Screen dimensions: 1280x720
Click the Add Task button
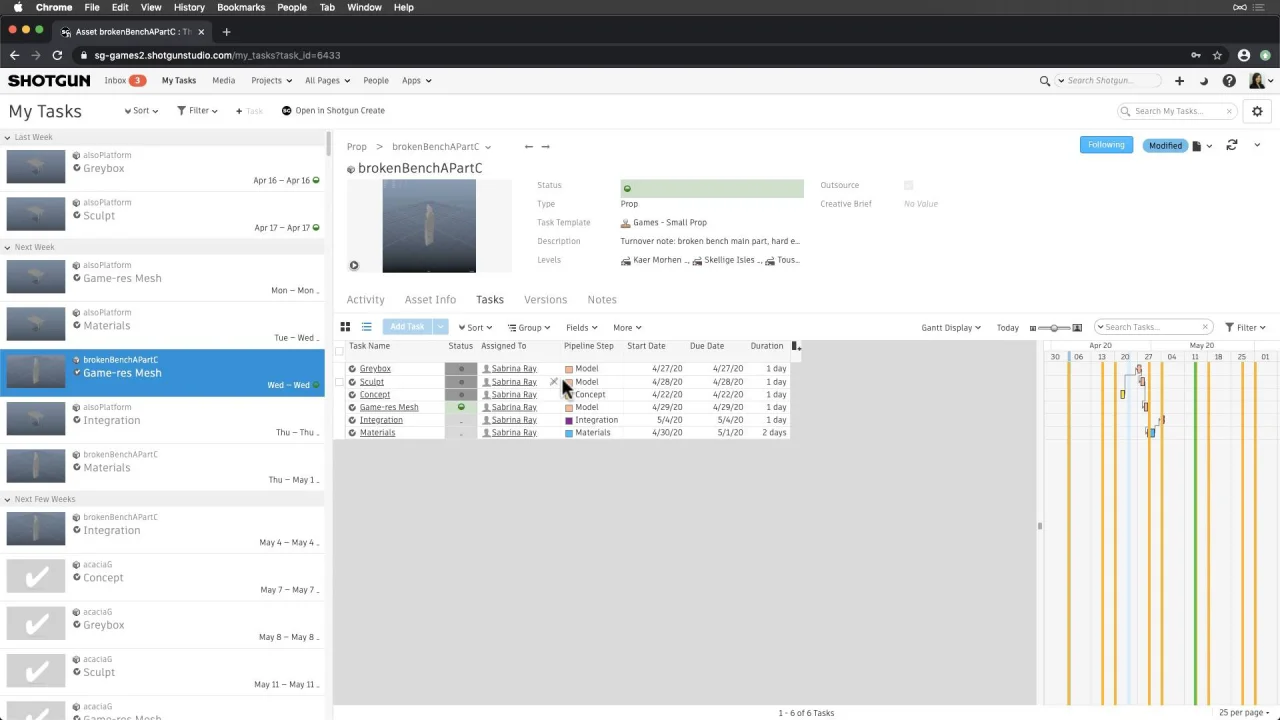[x=407, y=327]
